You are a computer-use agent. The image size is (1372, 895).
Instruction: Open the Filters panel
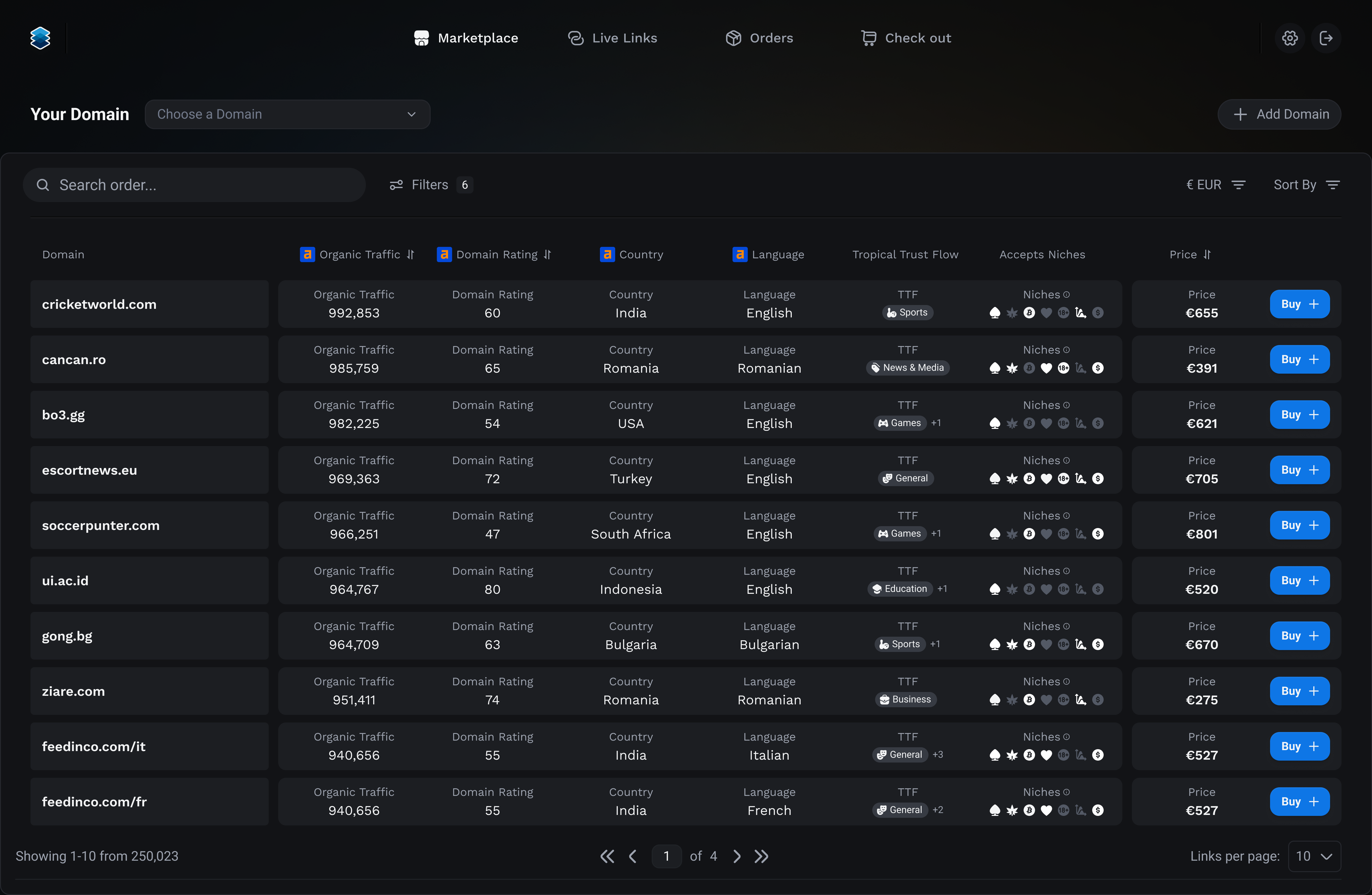(x=430, y=185)
